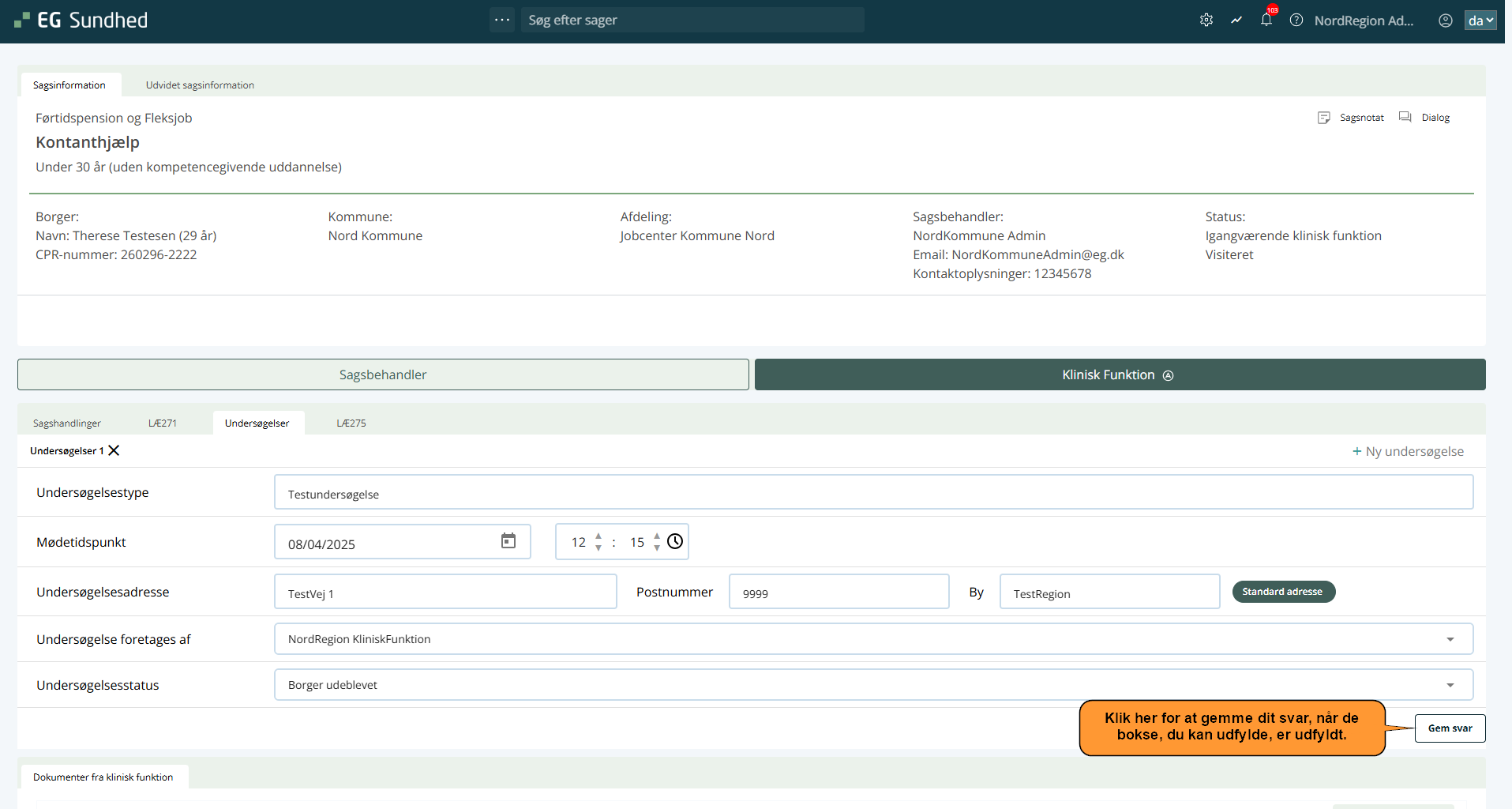Close the Undersøgelser 1 sub-tab
Screen dimensions: 1512x809
(114, 450)
